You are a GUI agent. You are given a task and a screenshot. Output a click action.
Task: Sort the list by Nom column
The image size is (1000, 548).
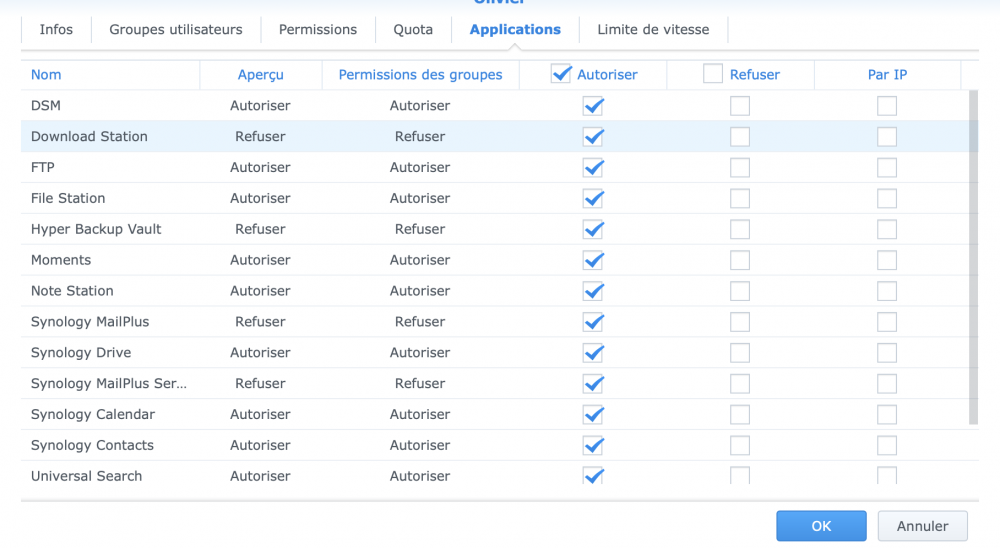click(x=46, y=75)
